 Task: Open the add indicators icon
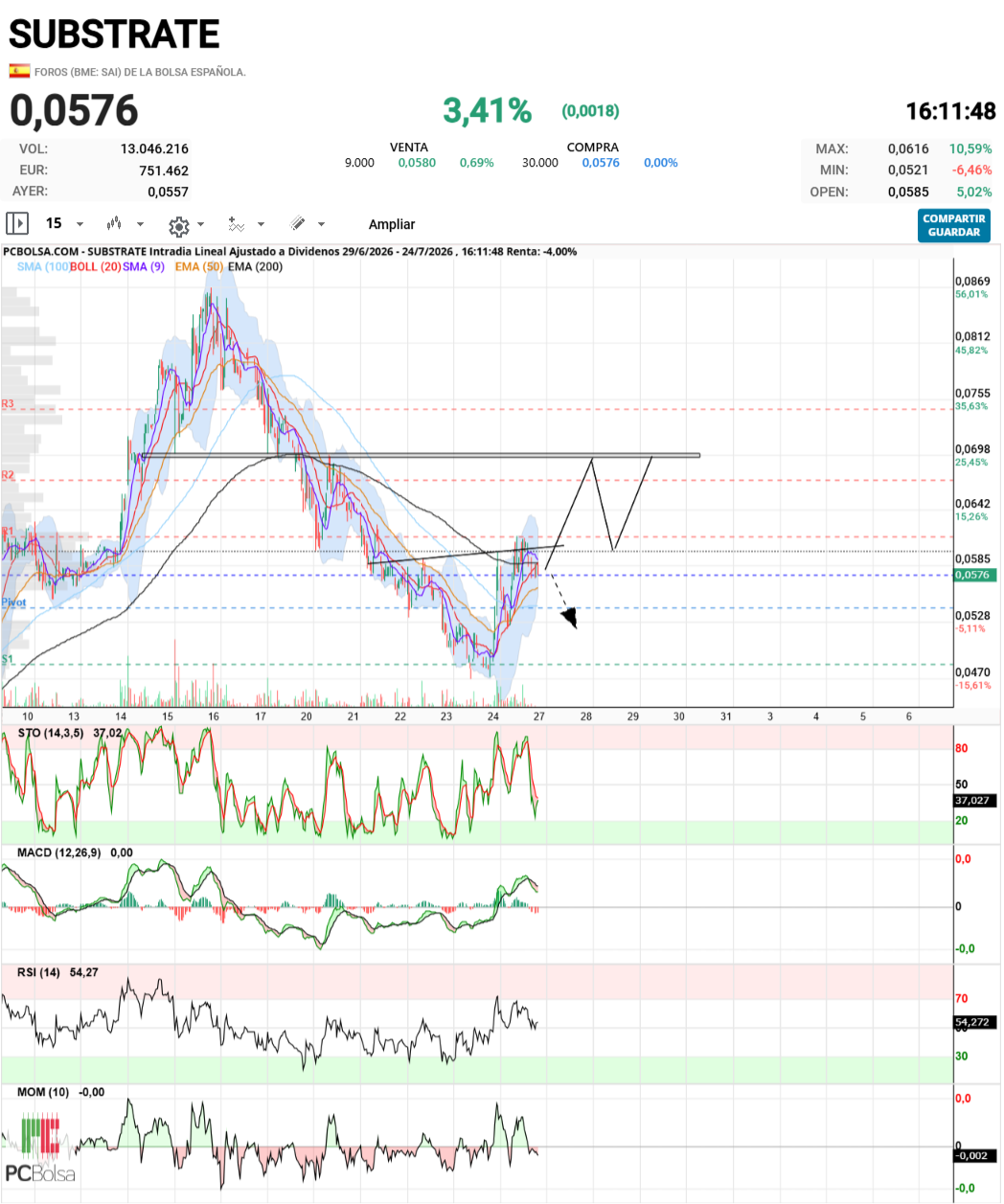click(236, 224)
